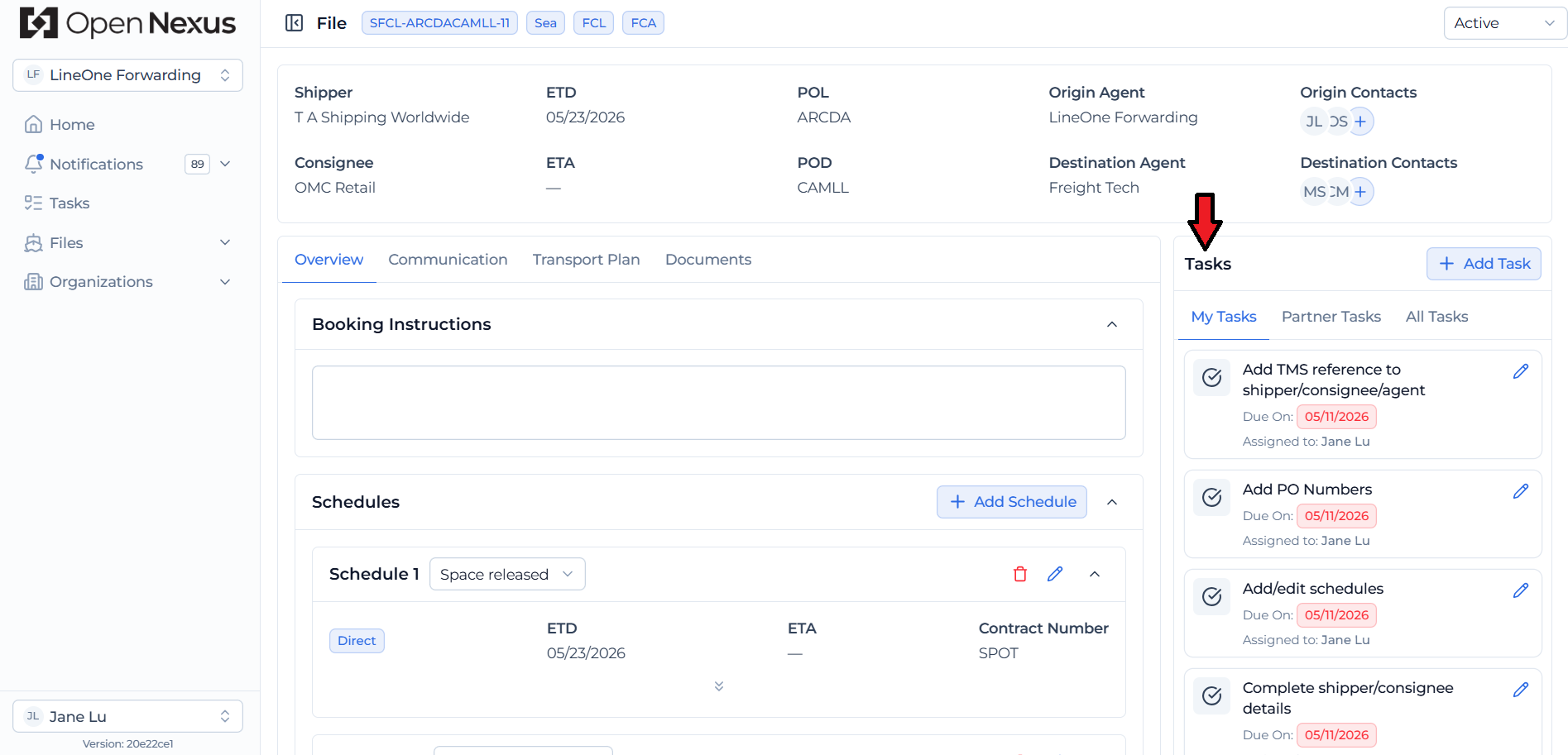Image resolution: width=1568 pixels, height=755 pixels.
Task: Mark Add PO Numbers task complete
Action: coord(1212,497)
